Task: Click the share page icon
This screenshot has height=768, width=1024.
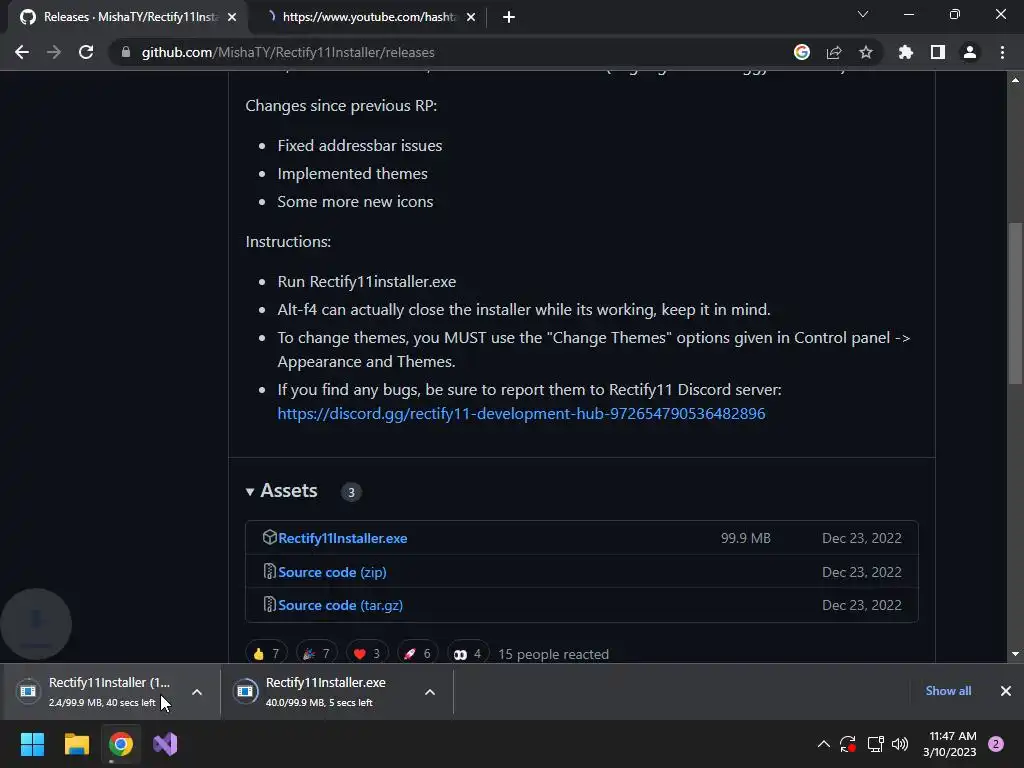Action: click(834, 52)
